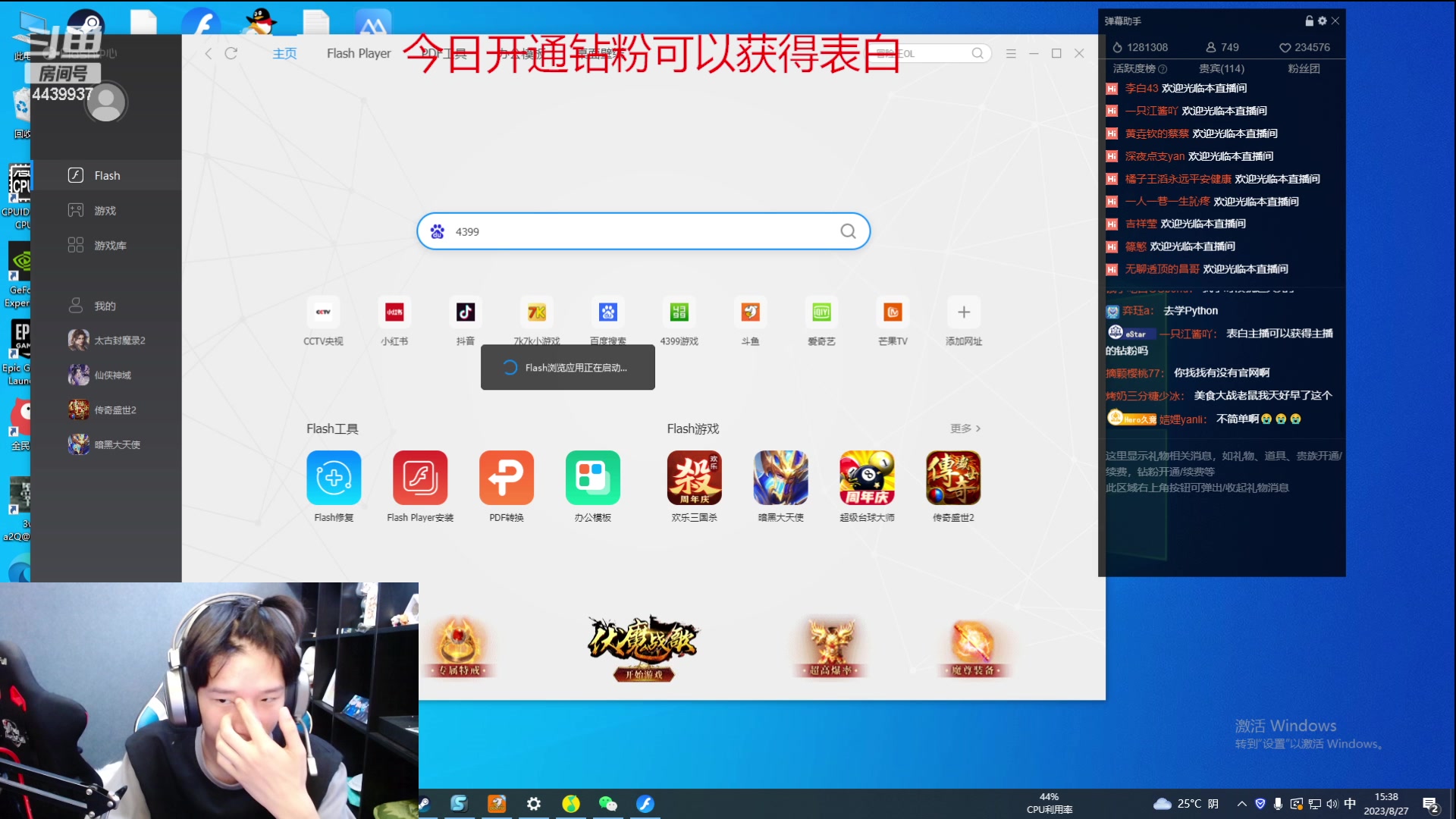Click username 李白43 in danmaku list
Image resolution: width=1456 pixels, height=819 pixels.
point(1141,88)
